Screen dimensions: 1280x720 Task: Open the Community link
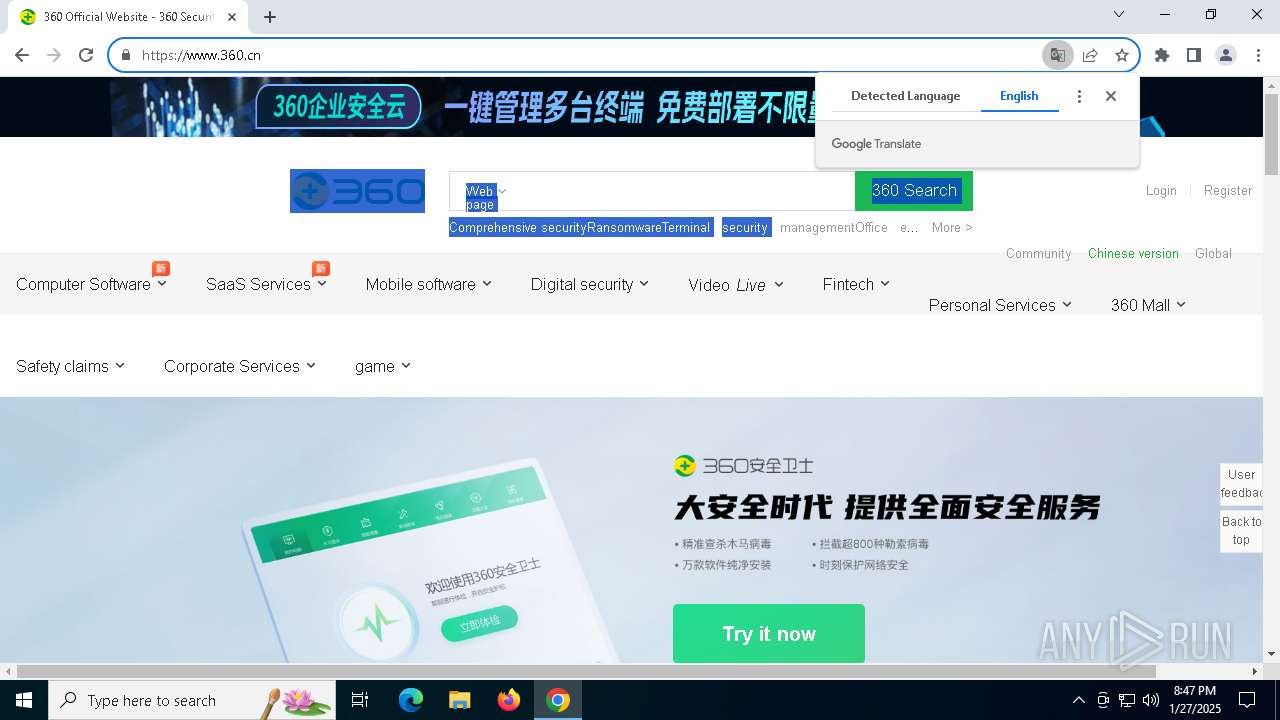click(x=1038, y=253)
